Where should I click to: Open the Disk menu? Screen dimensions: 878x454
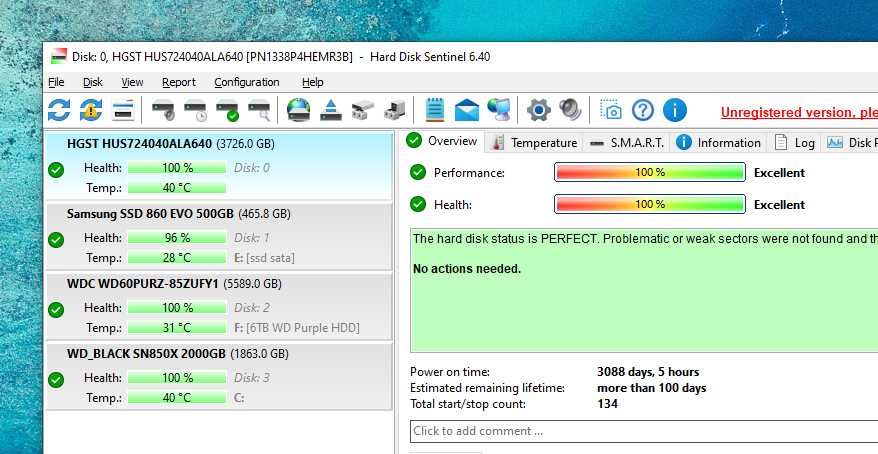(x=92, y=82)
